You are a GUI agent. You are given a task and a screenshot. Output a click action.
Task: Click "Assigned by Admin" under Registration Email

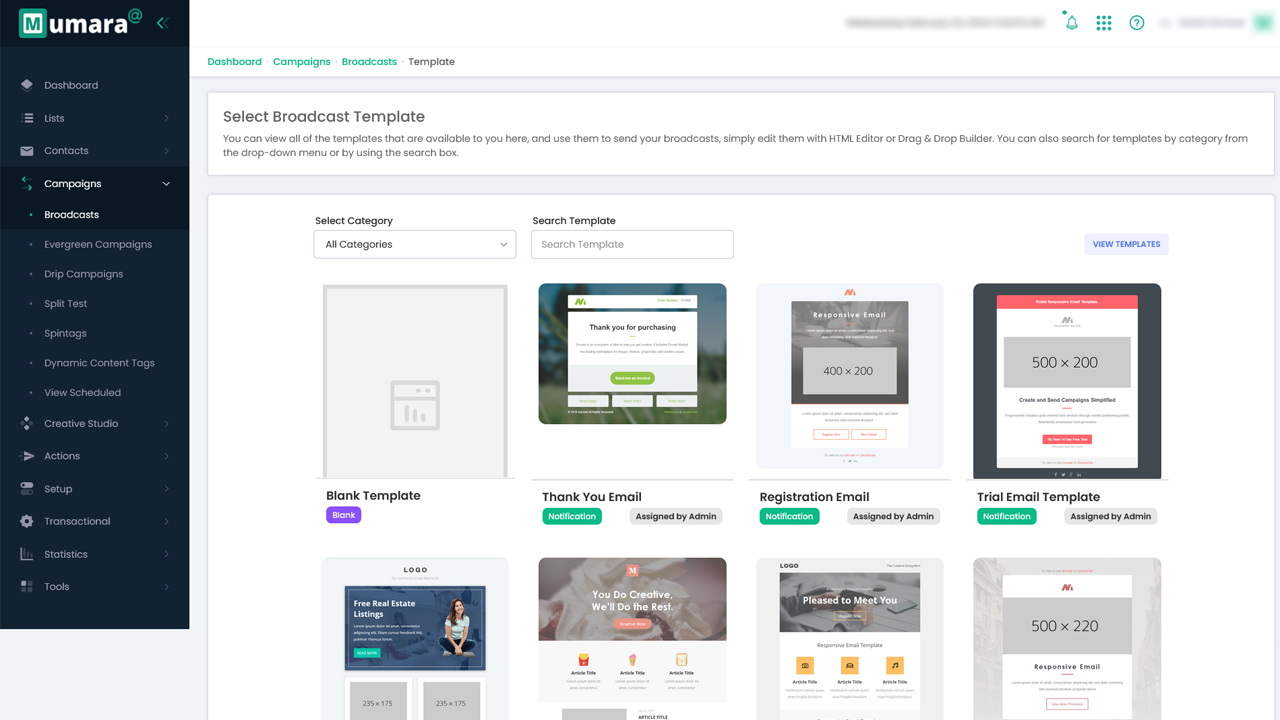point(893,516)
